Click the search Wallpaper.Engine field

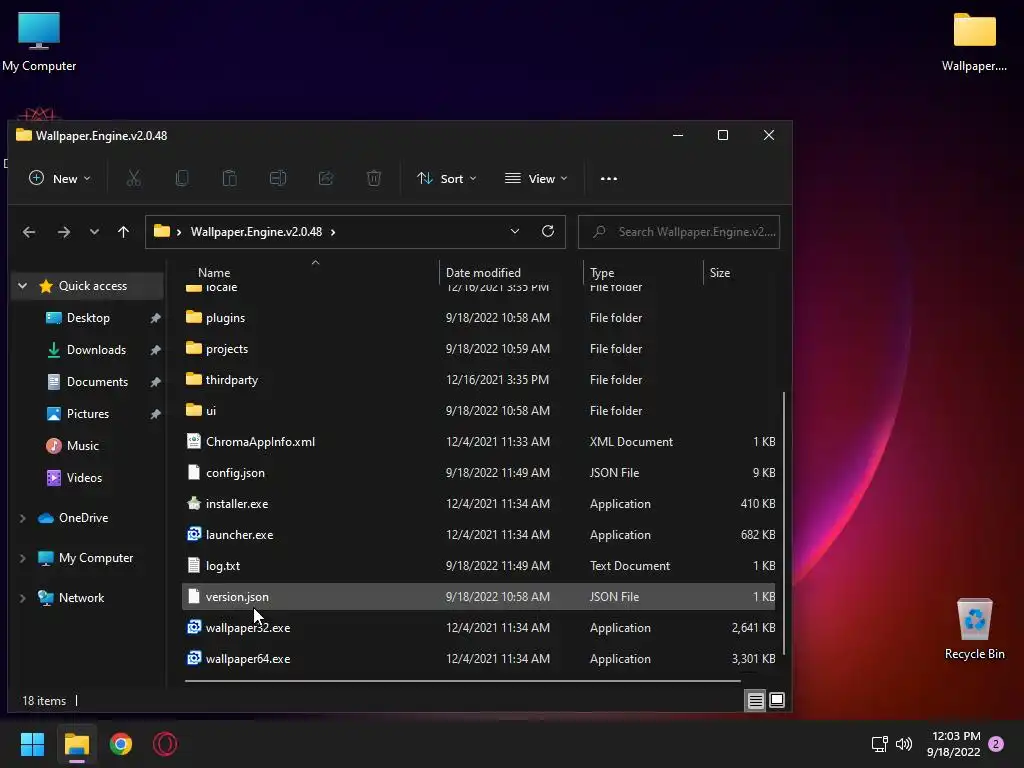(x=679, y=232)
